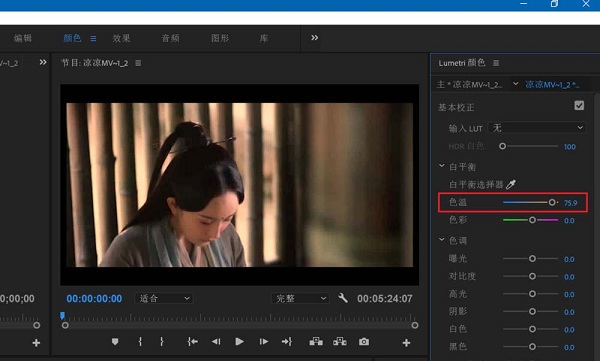Switch to the 音频 workspace
The height and width of the screenshot is (361, 600).
[x=170, y=38]
